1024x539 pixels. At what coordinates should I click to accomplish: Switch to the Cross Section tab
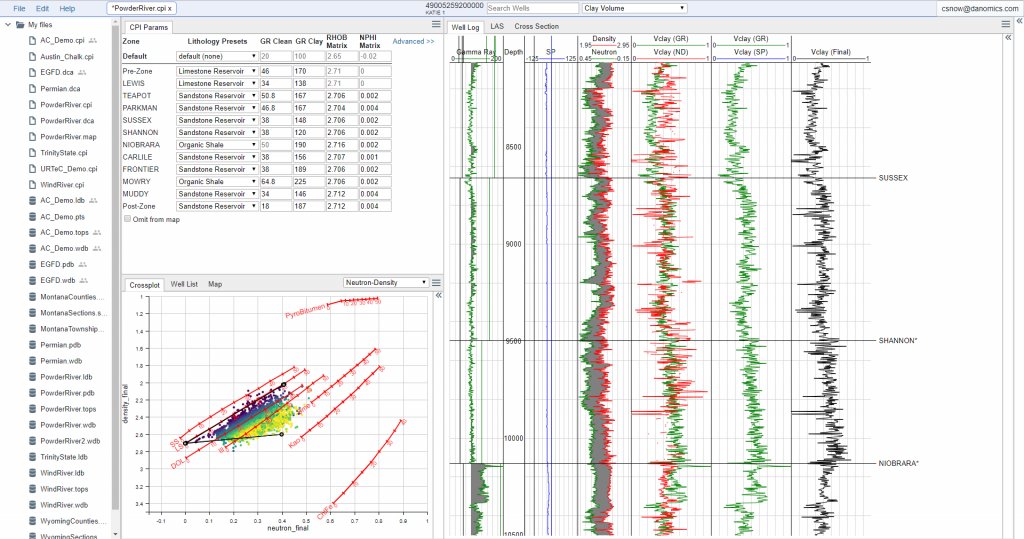(x=536, y=26)
